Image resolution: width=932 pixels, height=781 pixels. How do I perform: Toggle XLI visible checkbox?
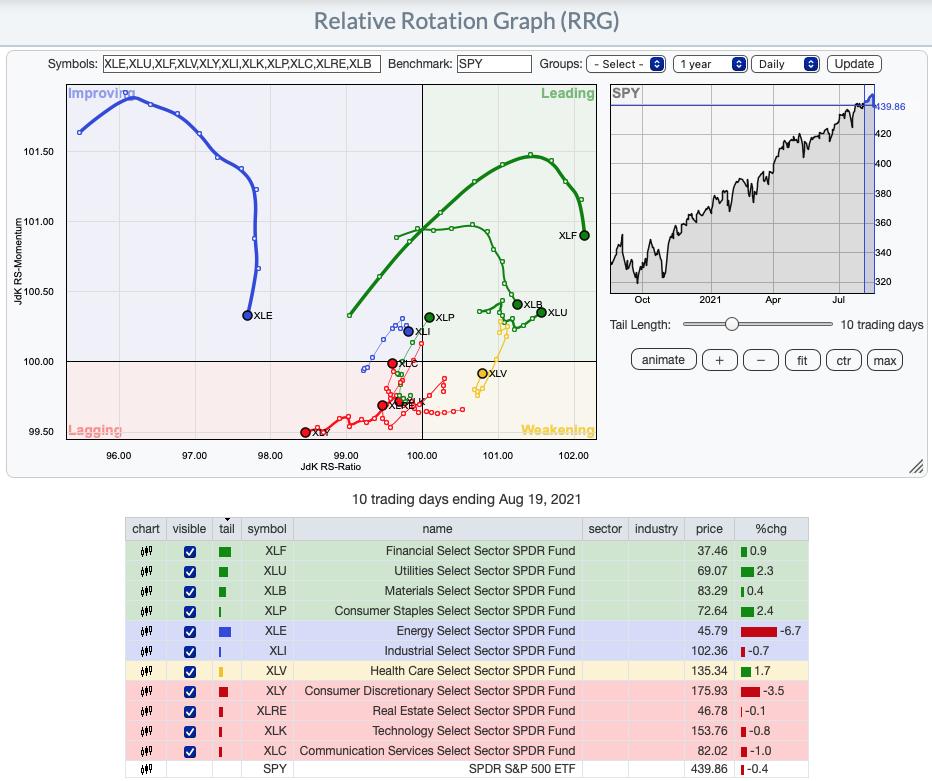pos(190,652)
